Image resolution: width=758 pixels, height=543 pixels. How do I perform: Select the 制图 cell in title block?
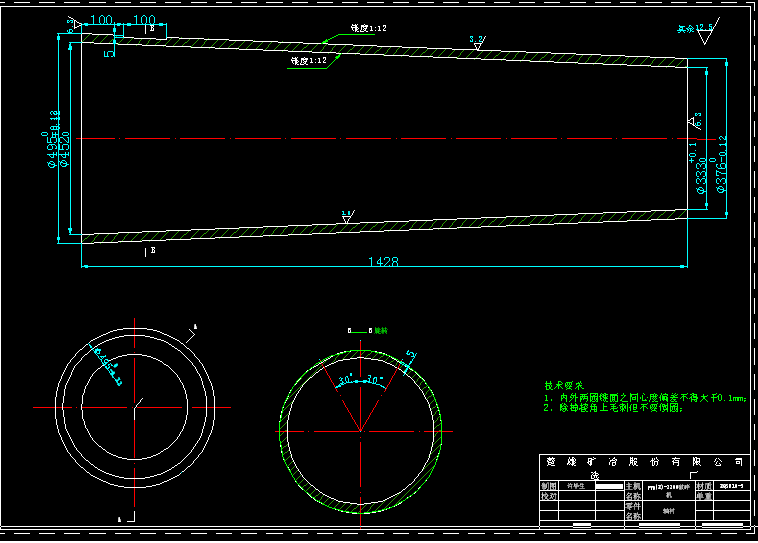click(547, 485)
